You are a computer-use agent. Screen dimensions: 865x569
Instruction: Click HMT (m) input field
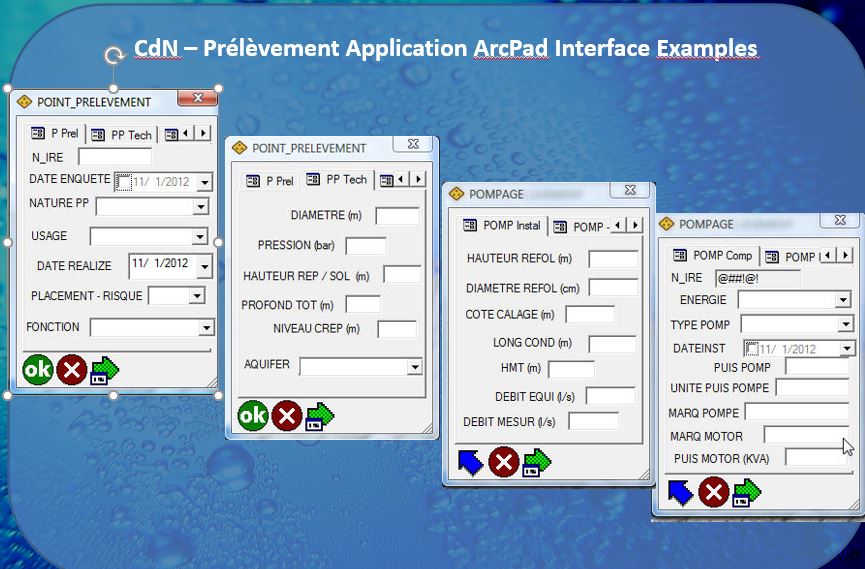click(x=572, y=369)
